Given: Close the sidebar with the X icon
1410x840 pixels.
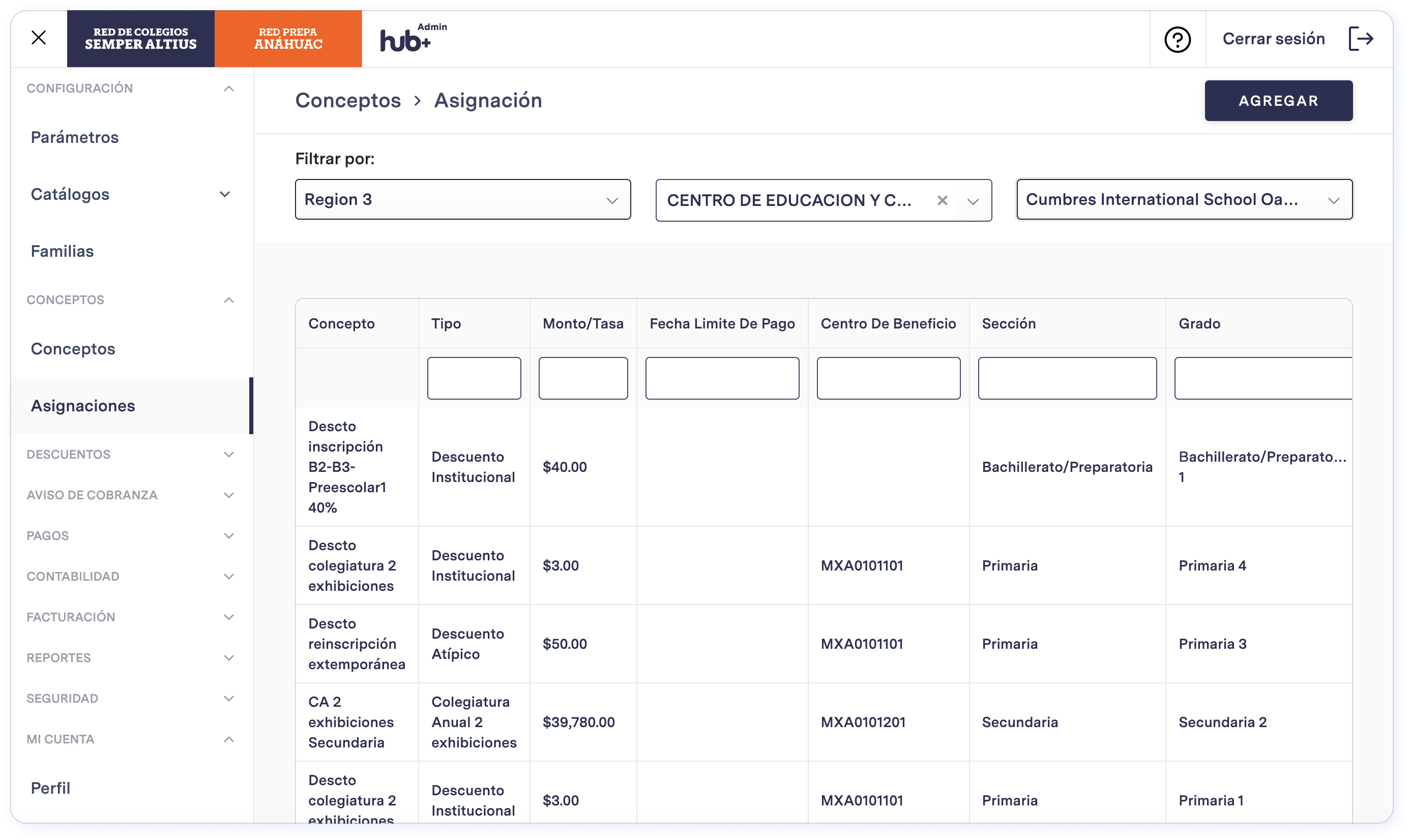Looking at the screenshot, I should pos(39,38).
